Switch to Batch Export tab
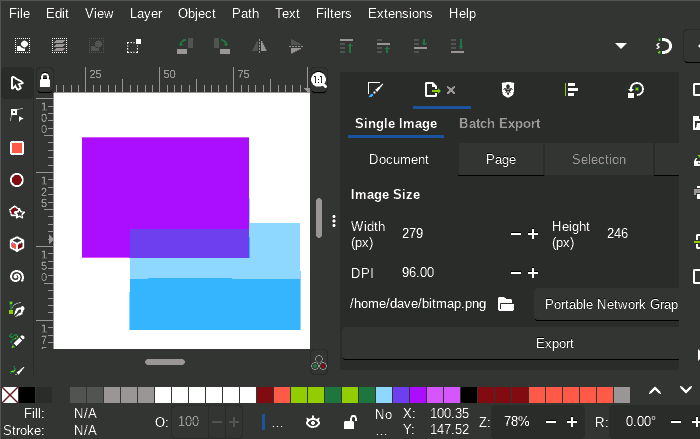This screenshot has height=439, width=700. click(x=500, y=123)
